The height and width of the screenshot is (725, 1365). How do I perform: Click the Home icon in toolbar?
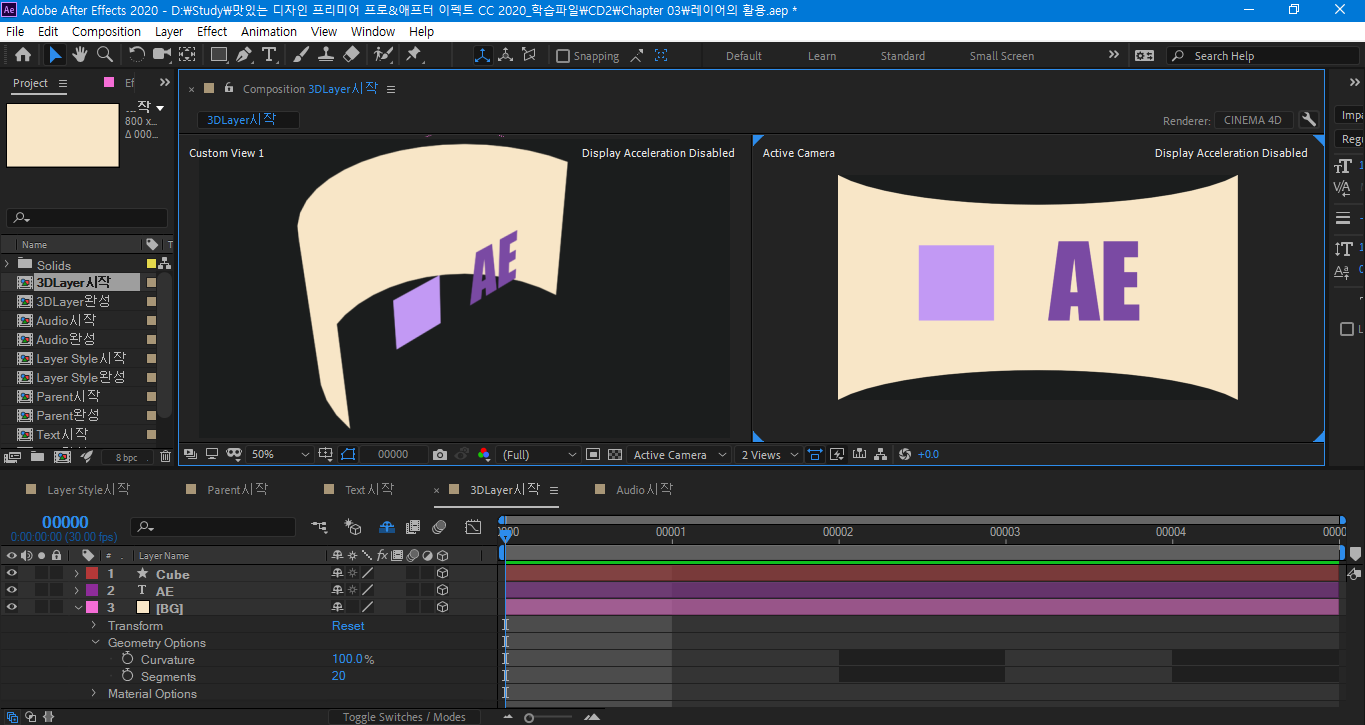(x=23, y=55)
